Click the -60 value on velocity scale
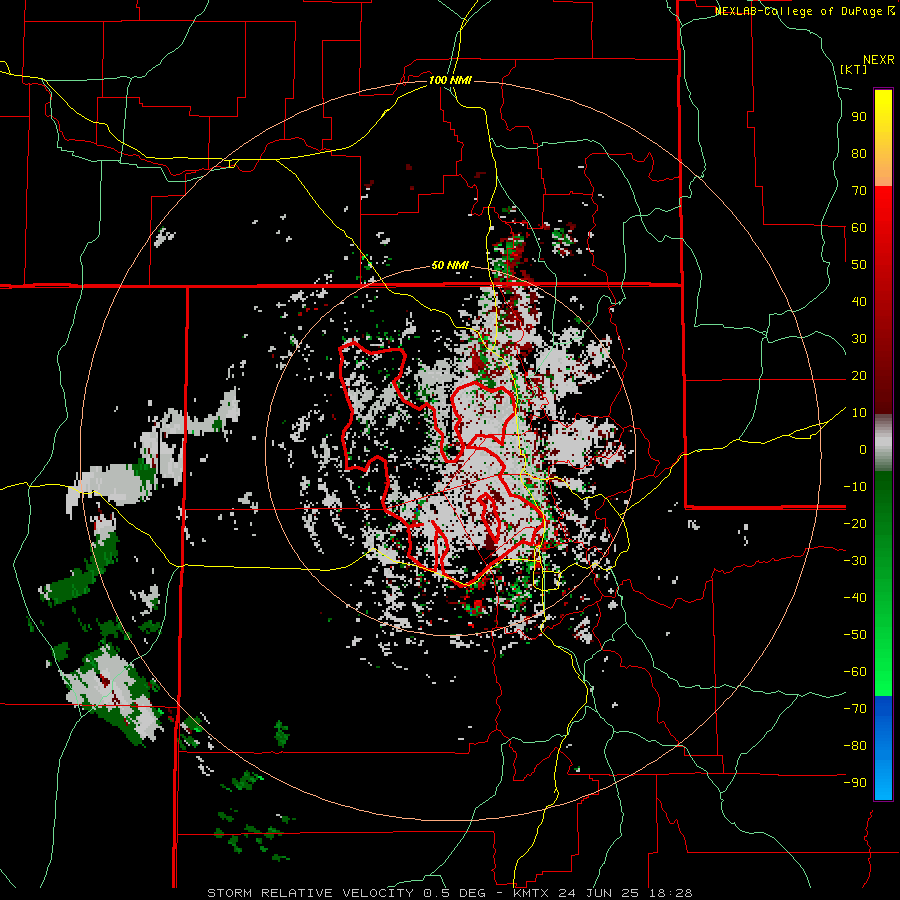The width and height of the screenshot is (900, 900). click(855, 672)
